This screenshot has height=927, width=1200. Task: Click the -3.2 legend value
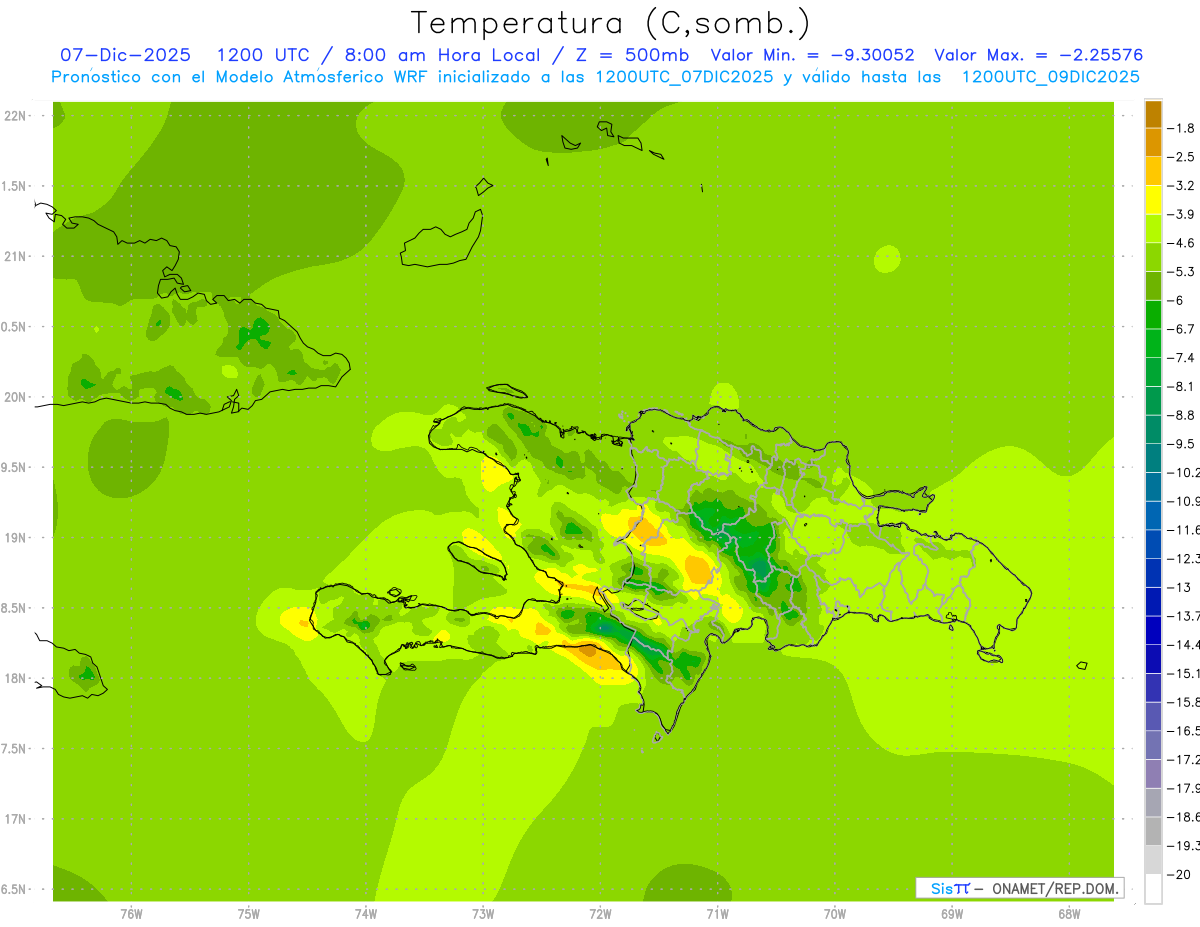pyautogui.click(x=1181, y=186)
